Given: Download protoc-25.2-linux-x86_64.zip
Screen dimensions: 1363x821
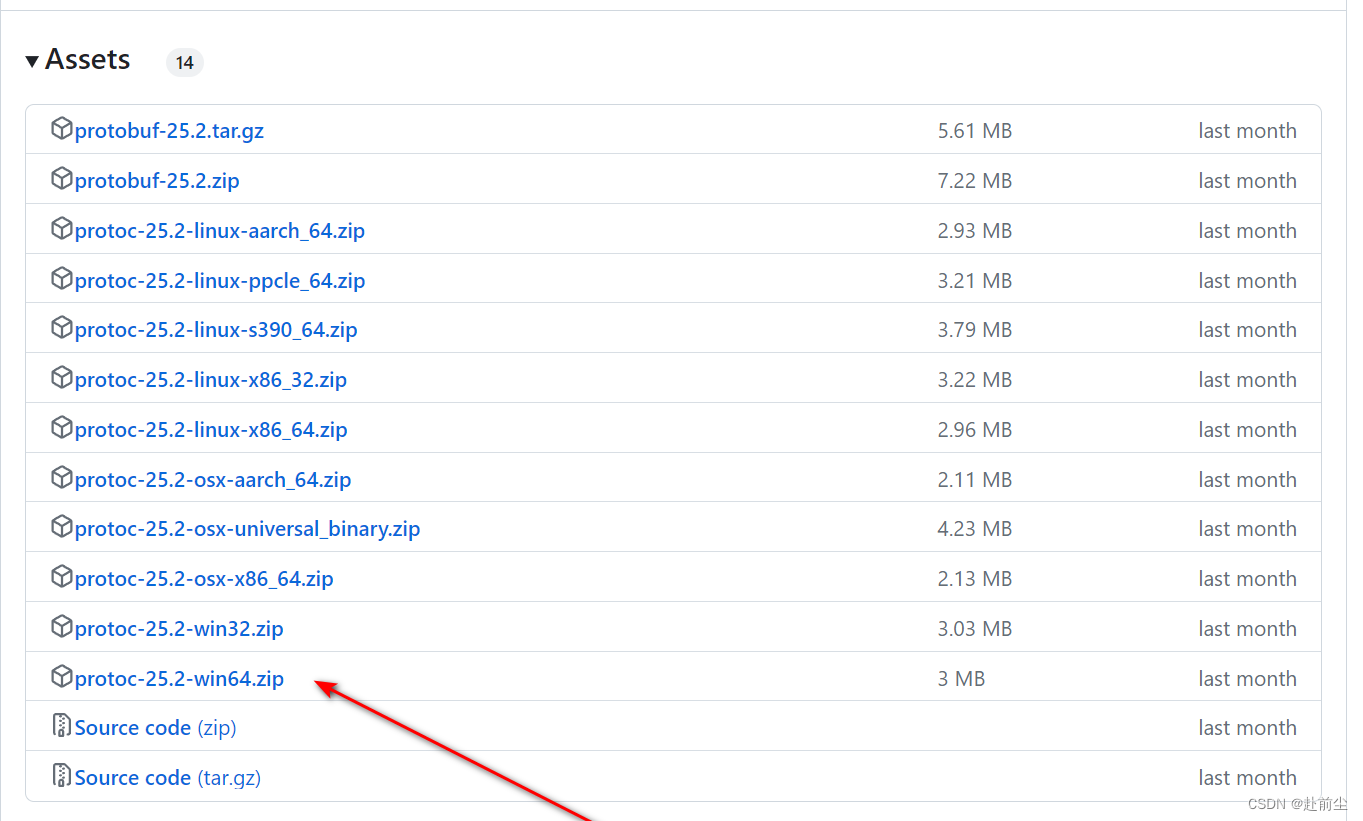Looking at the screenshot, I should click(211, 430).
